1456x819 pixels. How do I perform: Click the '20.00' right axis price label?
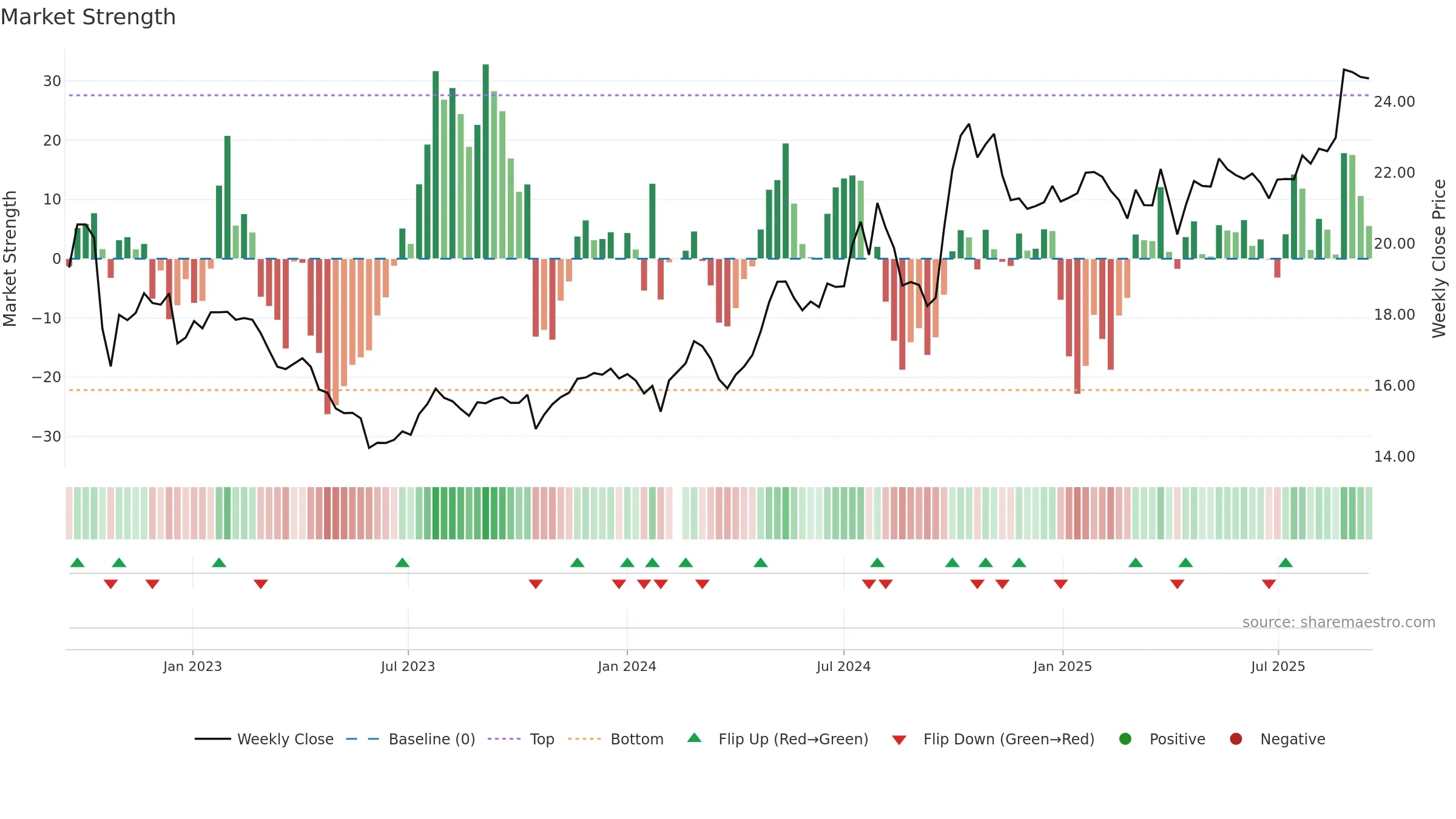(x=1394, y=244)
